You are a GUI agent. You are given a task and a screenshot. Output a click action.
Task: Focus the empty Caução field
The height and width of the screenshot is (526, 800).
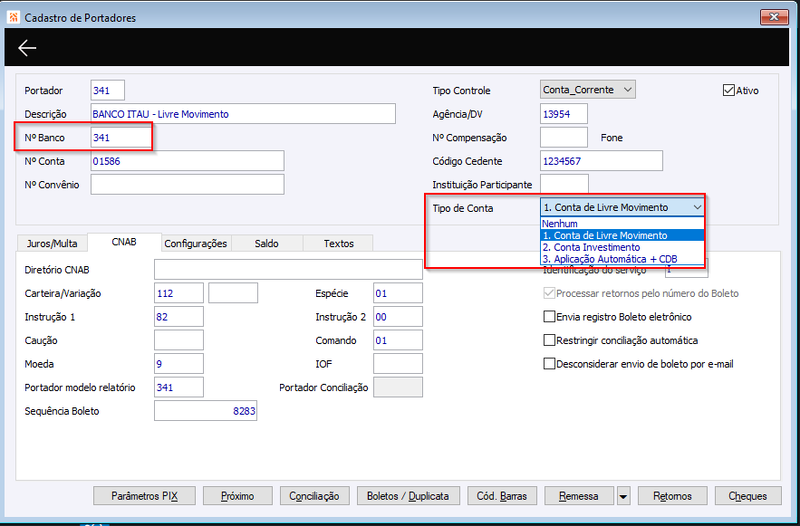(179, 340)
